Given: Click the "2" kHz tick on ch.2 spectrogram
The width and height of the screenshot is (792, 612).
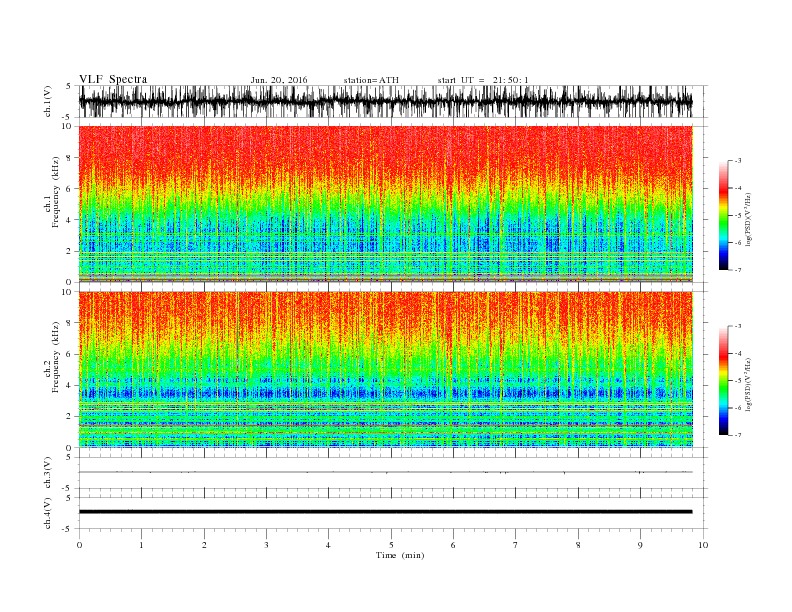Looking at the screenshot, I should (69, 417).
